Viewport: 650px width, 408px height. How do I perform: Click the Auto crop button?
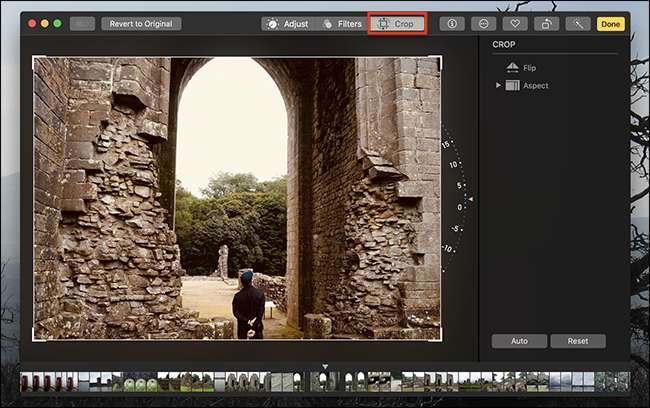(x=519, y=341)
